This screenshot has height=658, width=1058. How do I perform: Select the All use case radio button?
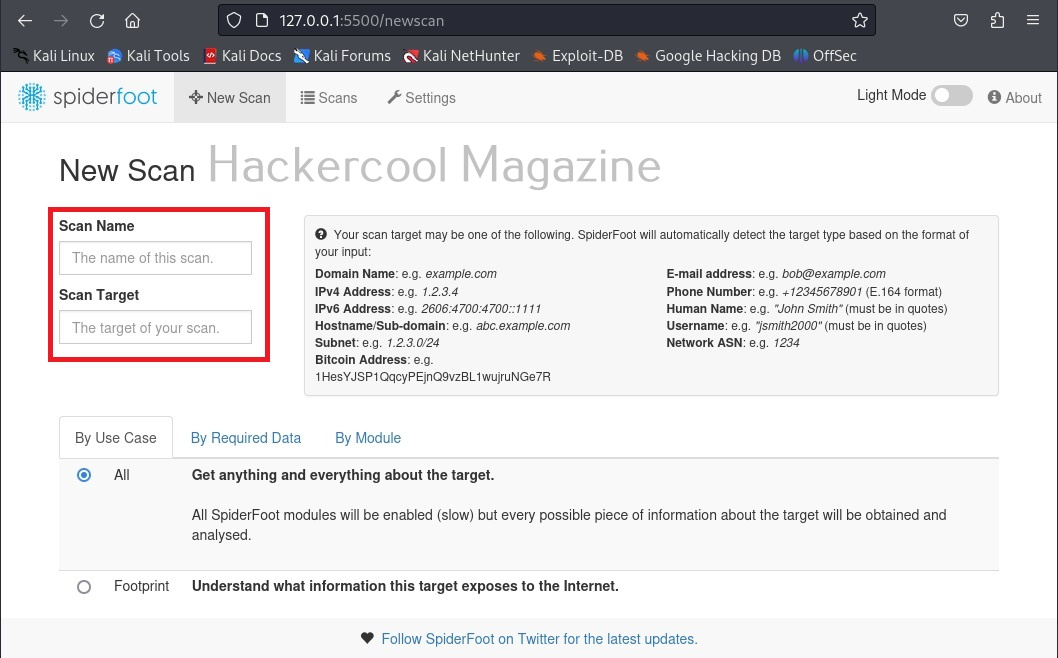84,475
